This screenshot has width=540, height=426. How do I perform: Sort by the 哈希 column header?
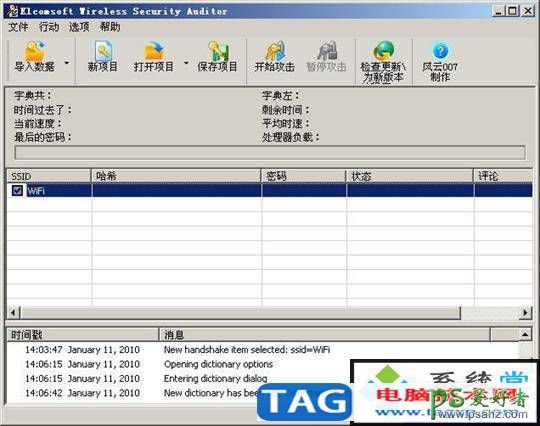tap(176, 176)
